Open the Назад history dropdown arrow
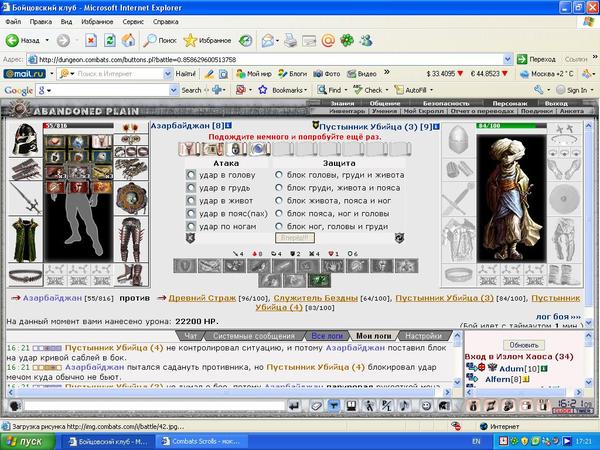Viewport: 600px width, 450px height. [47, 40]
